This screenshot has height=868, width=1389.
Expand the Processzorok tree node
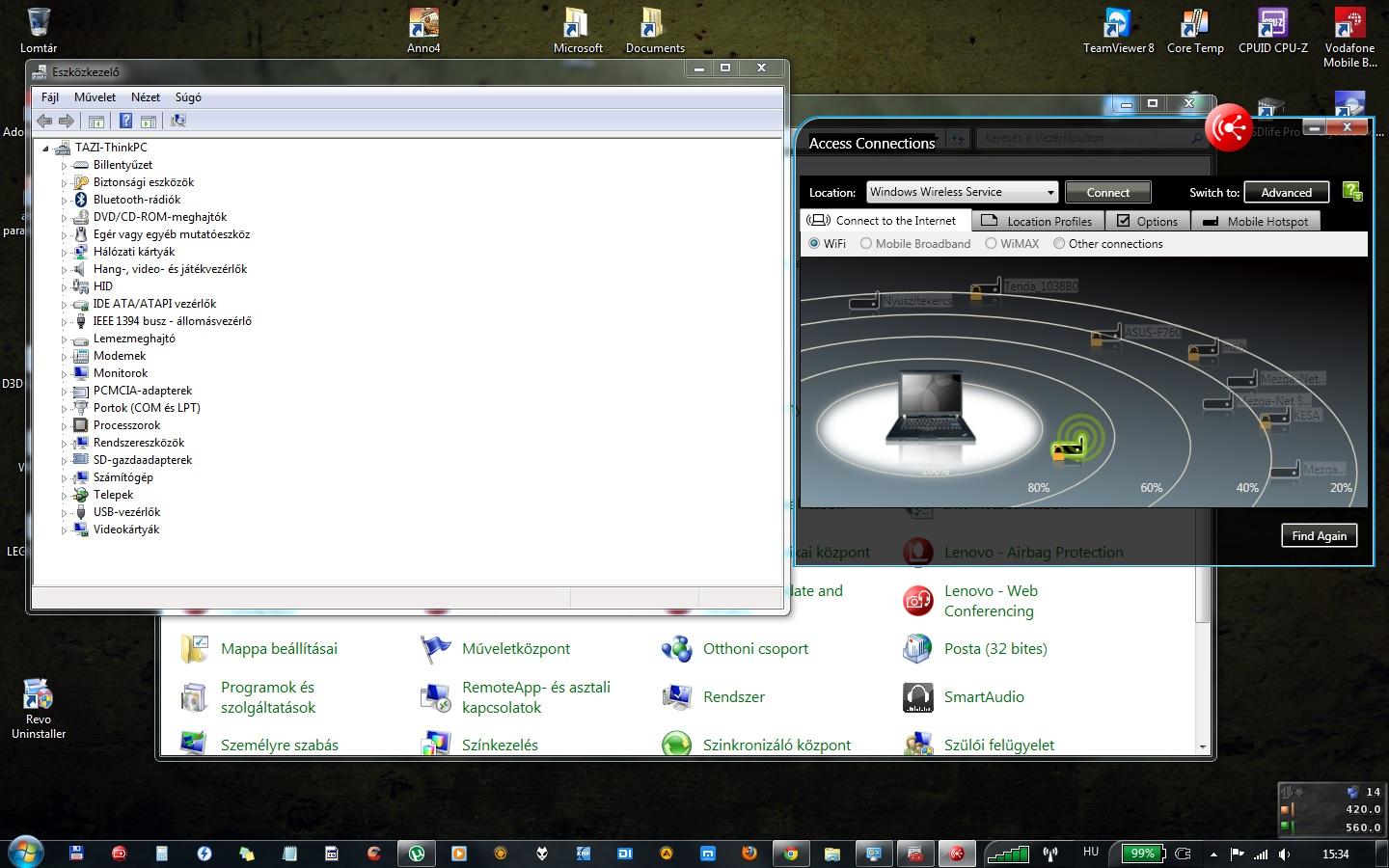(x=64, y=425)
